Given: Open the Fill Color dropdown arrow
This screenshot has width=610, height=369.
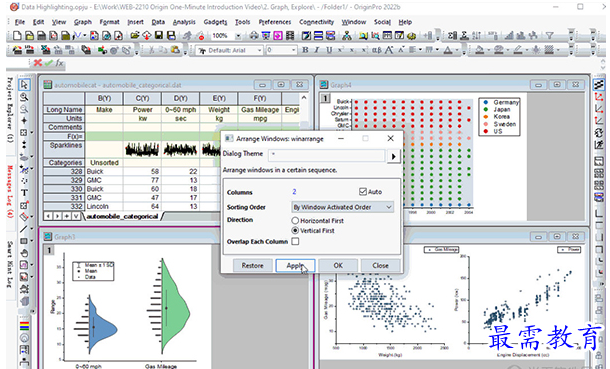Looking at the screenshot, I should click(x=489, y=50).
